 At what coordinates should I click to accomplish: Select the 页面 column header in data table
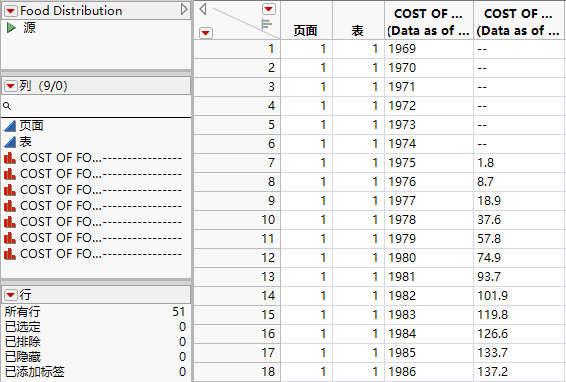(306, 21)
